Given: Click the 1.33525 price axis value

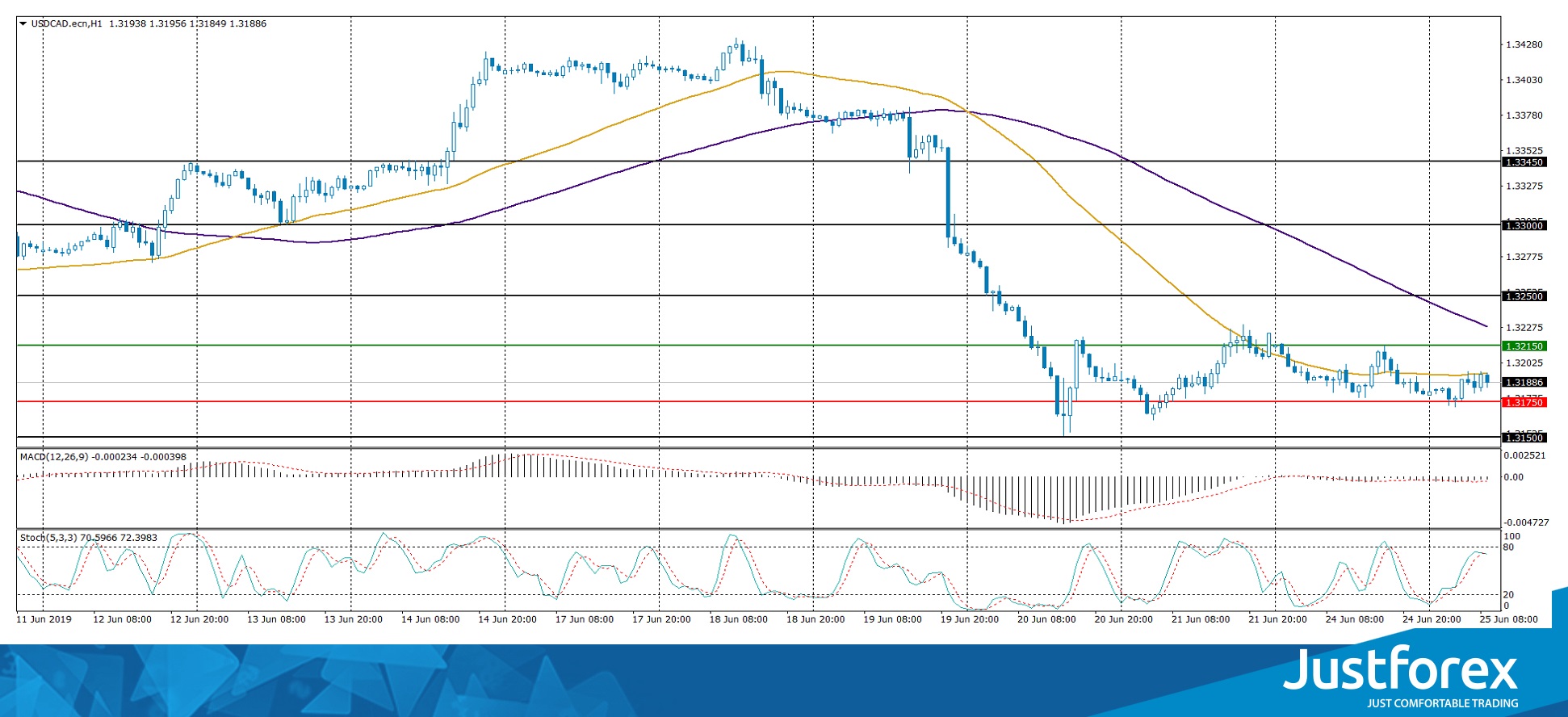Looking at the screenshot, I should [1524, 150].
